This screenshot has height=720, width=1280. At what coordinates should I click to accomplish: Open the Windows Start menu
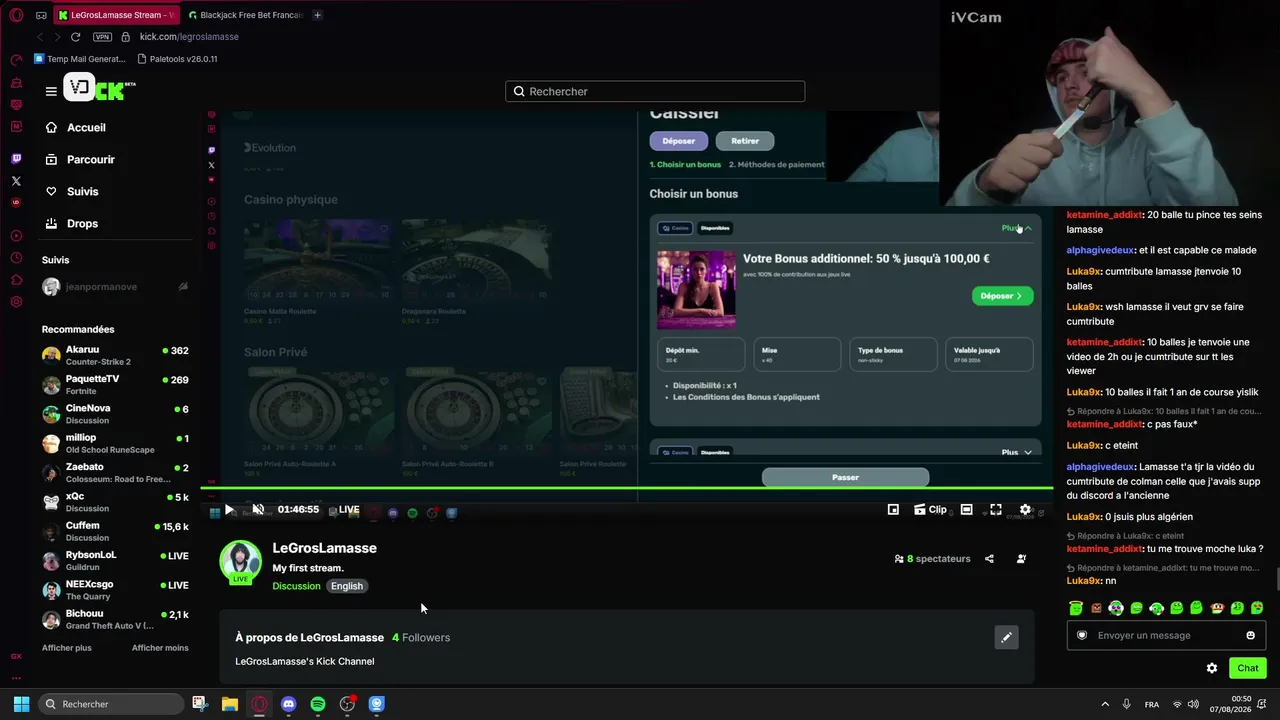pyautogui.click(x=21, y=704)
